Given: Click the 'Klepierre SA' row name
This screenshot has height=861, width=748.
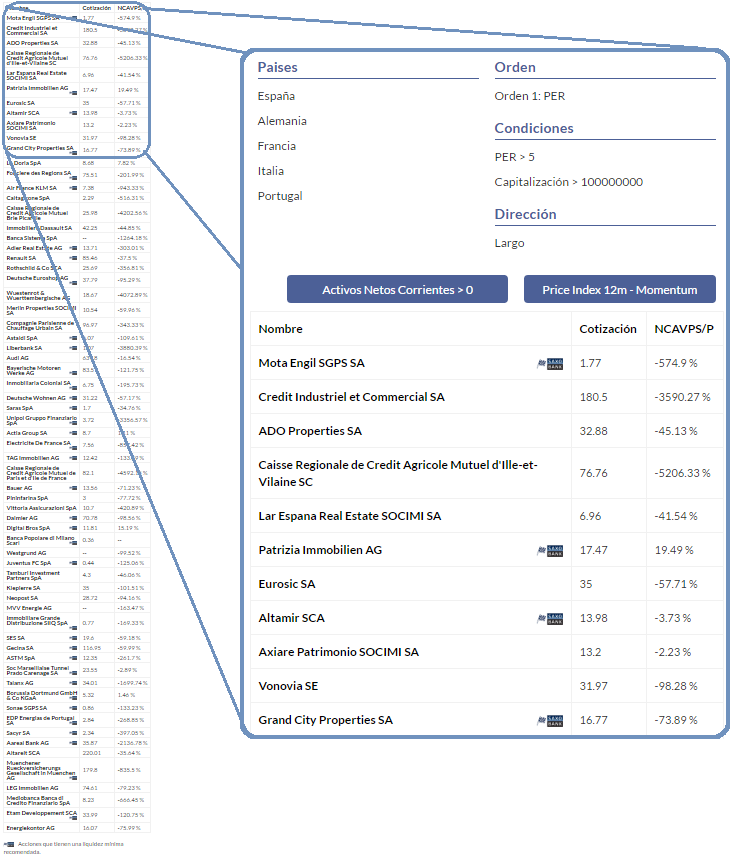Looking at the screenshot, I should pyautogui.click(x=23, y=588).
